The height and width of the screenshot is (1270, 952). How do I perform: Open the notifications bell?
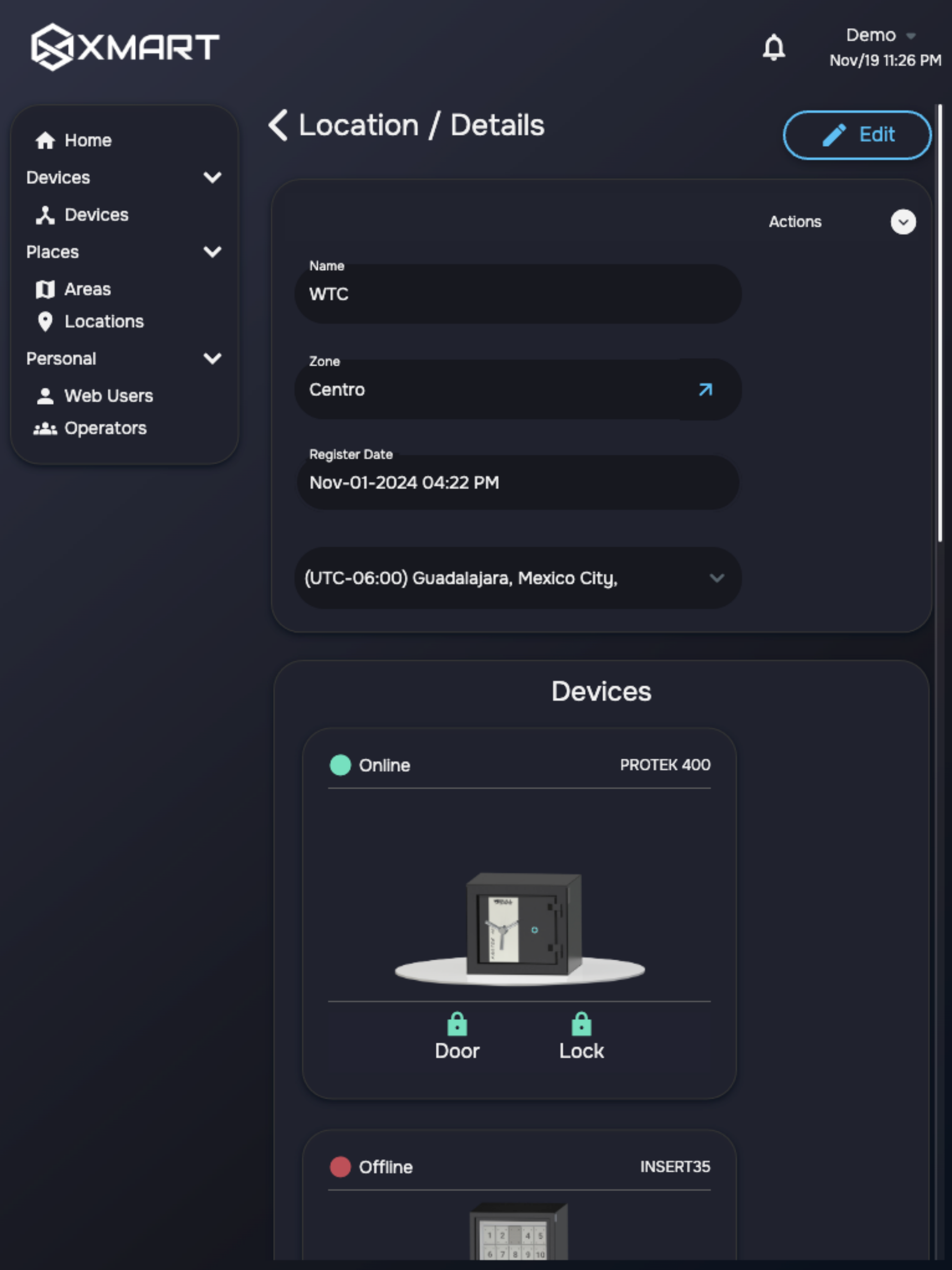[773, 47]
